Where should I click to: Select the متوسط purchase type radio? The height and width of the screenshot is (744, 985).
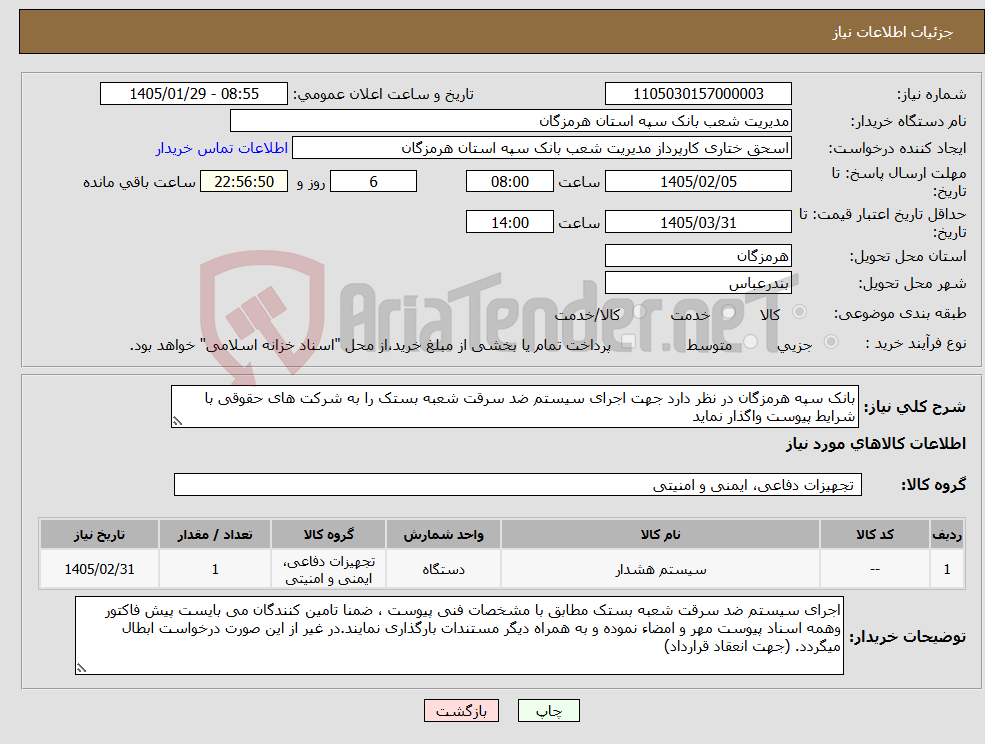(x=751, y=342)
